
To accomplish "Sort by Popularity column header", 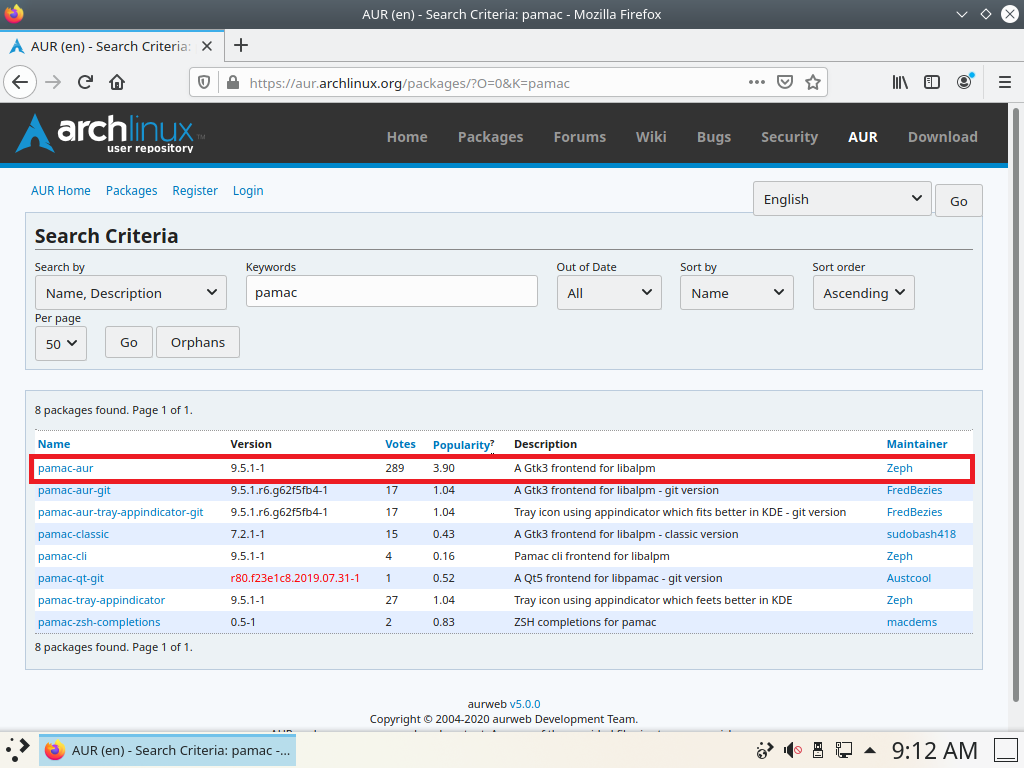I will [x=461, y=445].
